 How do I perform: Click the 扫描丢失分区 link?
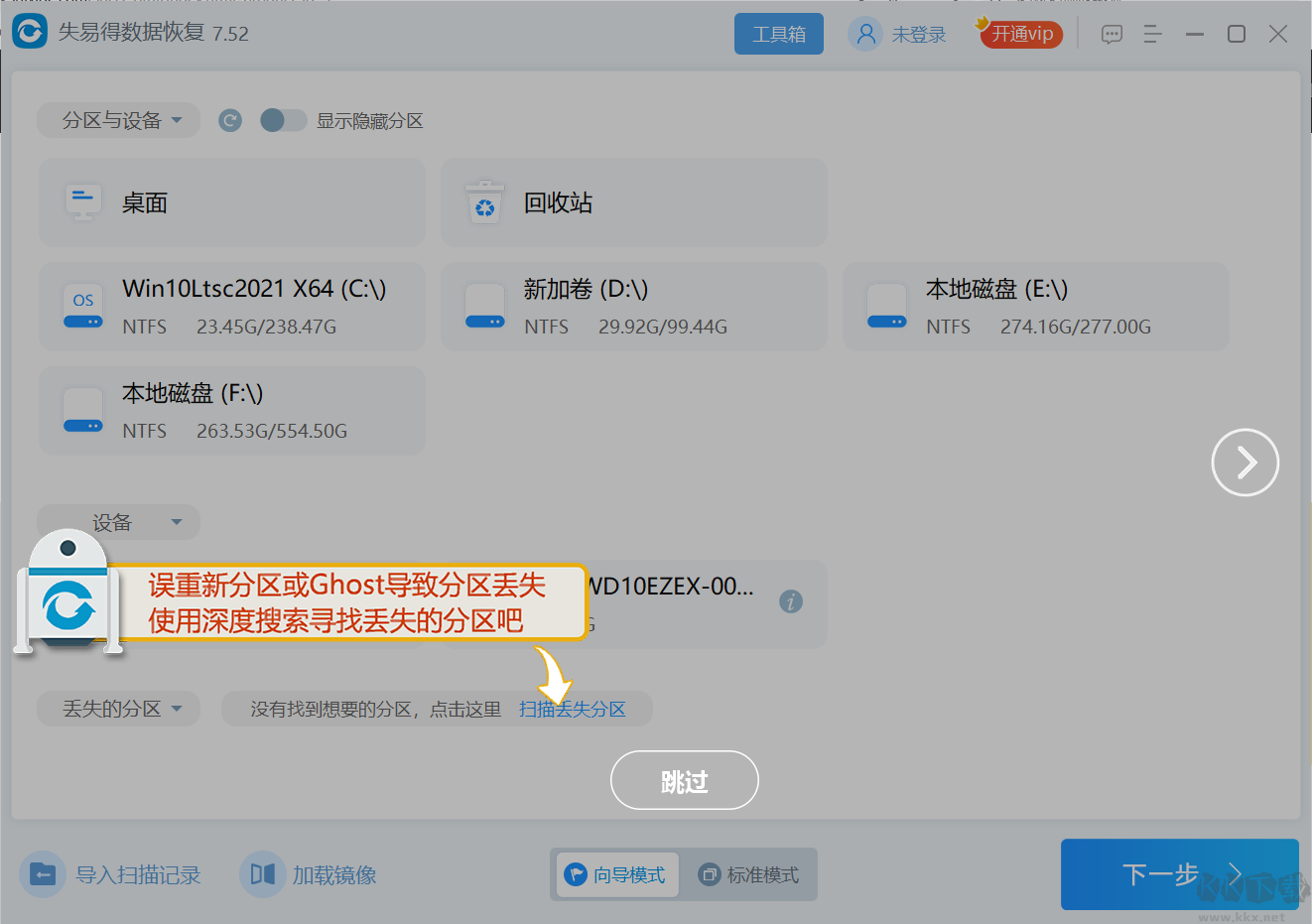point(573,710)
